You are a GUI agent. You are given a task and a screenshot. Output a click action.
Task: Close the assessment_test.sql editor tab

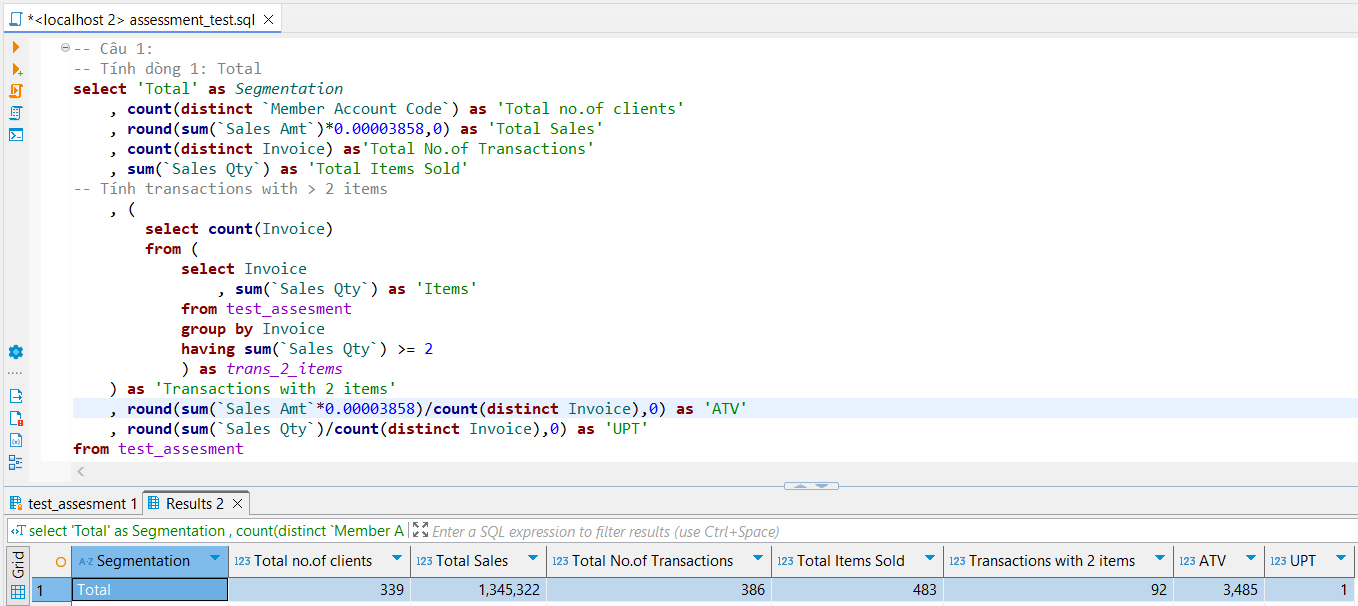(269, 19)
